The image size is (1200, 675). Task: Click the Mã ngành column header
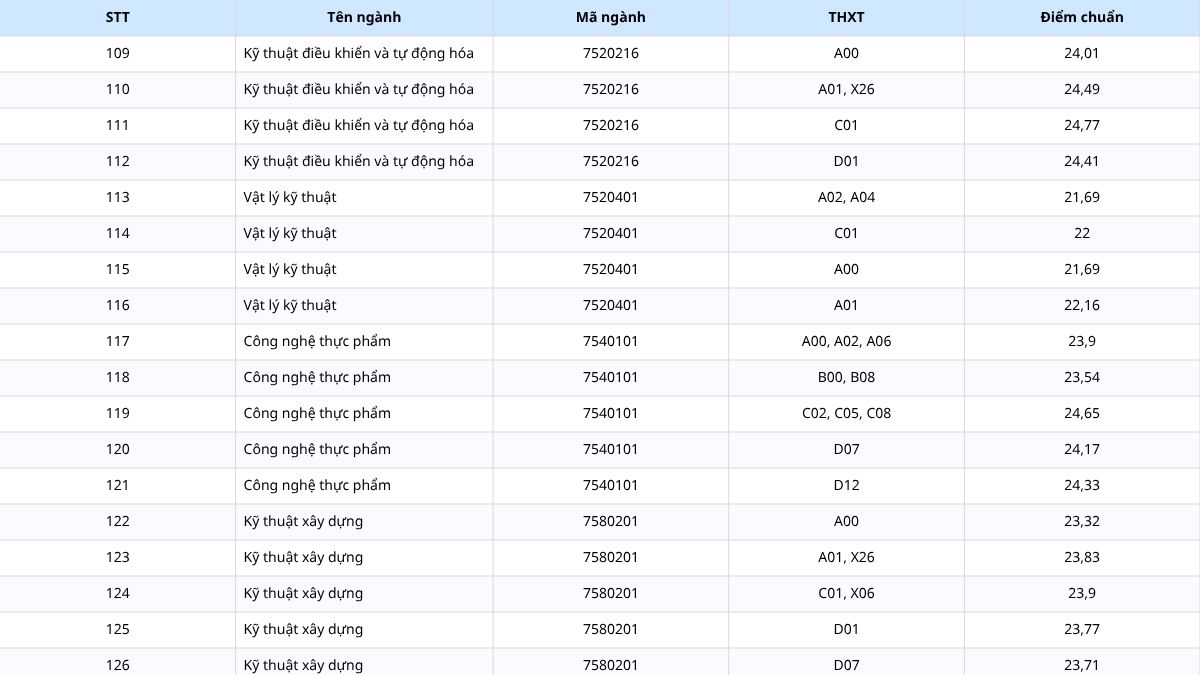(611, 17)
